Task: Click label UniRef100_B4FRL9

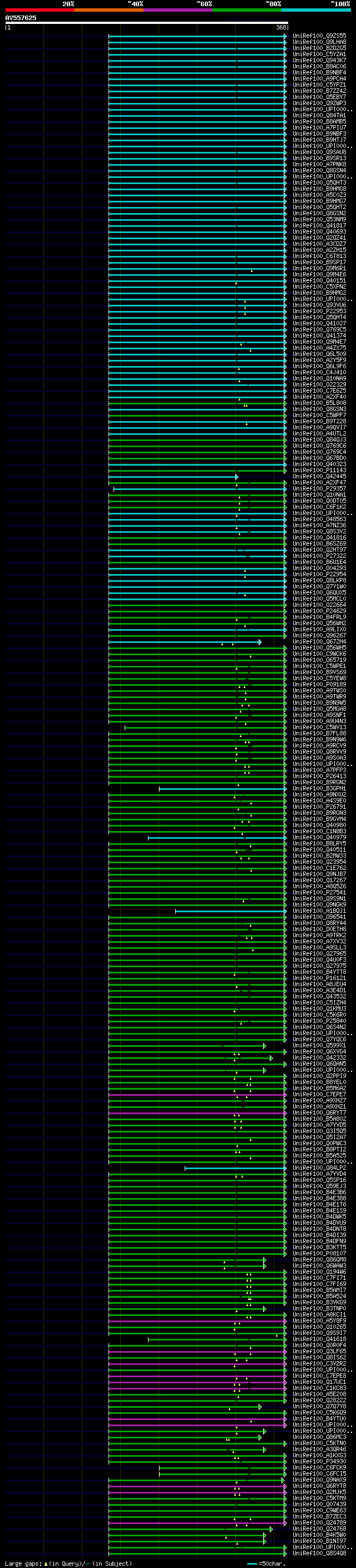Action: click(319, 617)
